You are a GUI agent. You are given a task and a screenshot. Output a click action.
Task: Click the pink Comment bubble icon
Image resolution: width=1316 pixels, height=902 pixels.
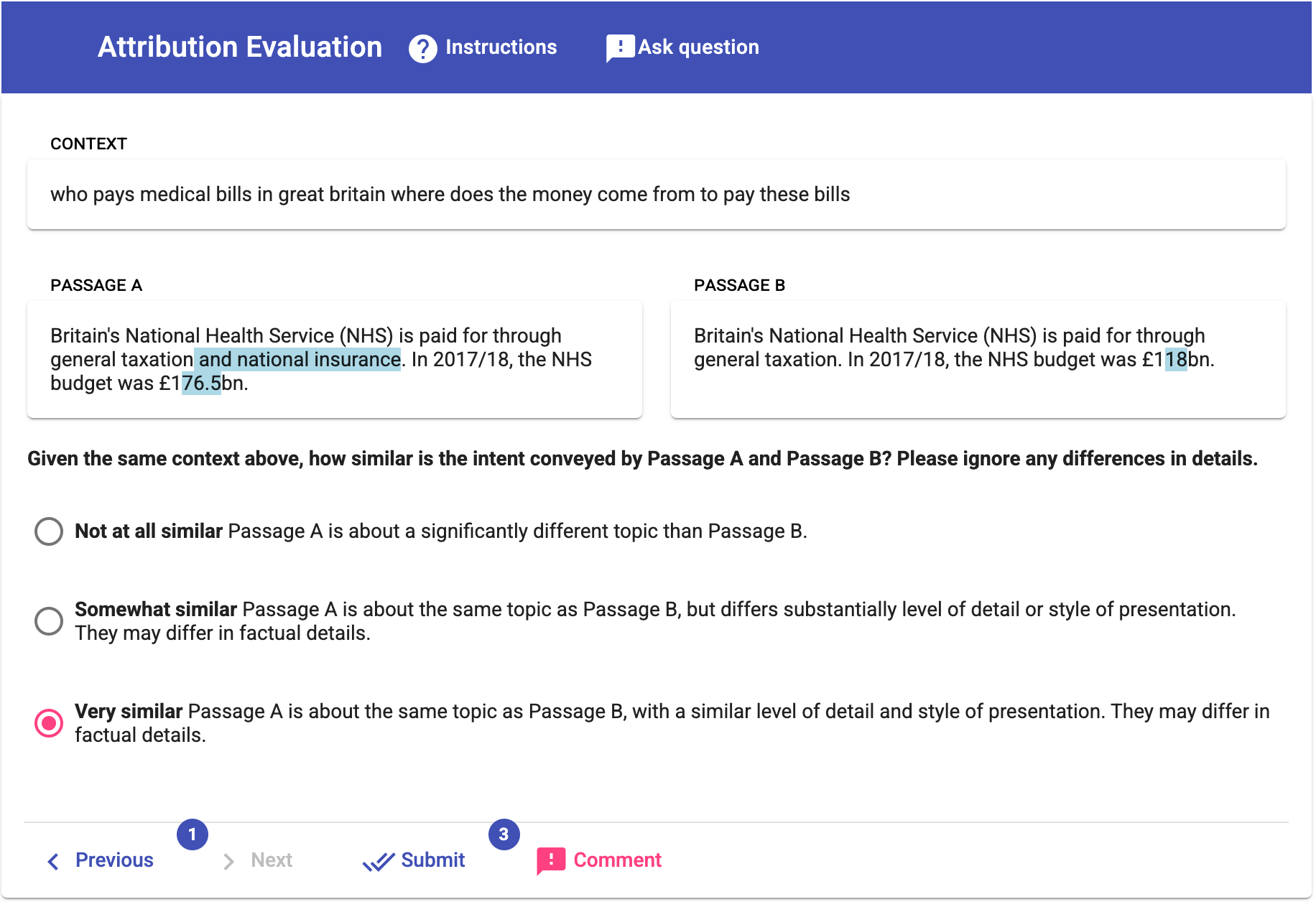point(551,860)
